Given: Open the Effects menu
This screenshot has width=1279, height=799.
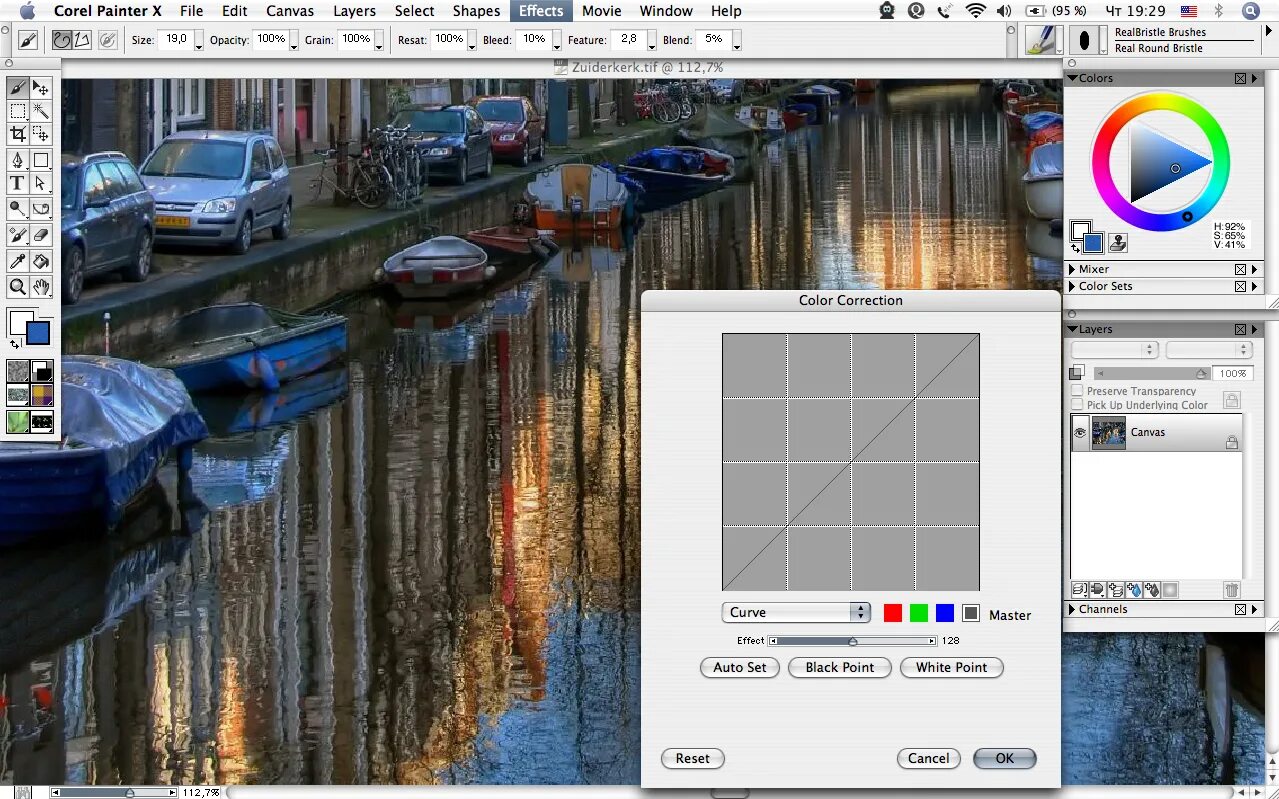Looking at the screenshot, I should pos(541,11).
